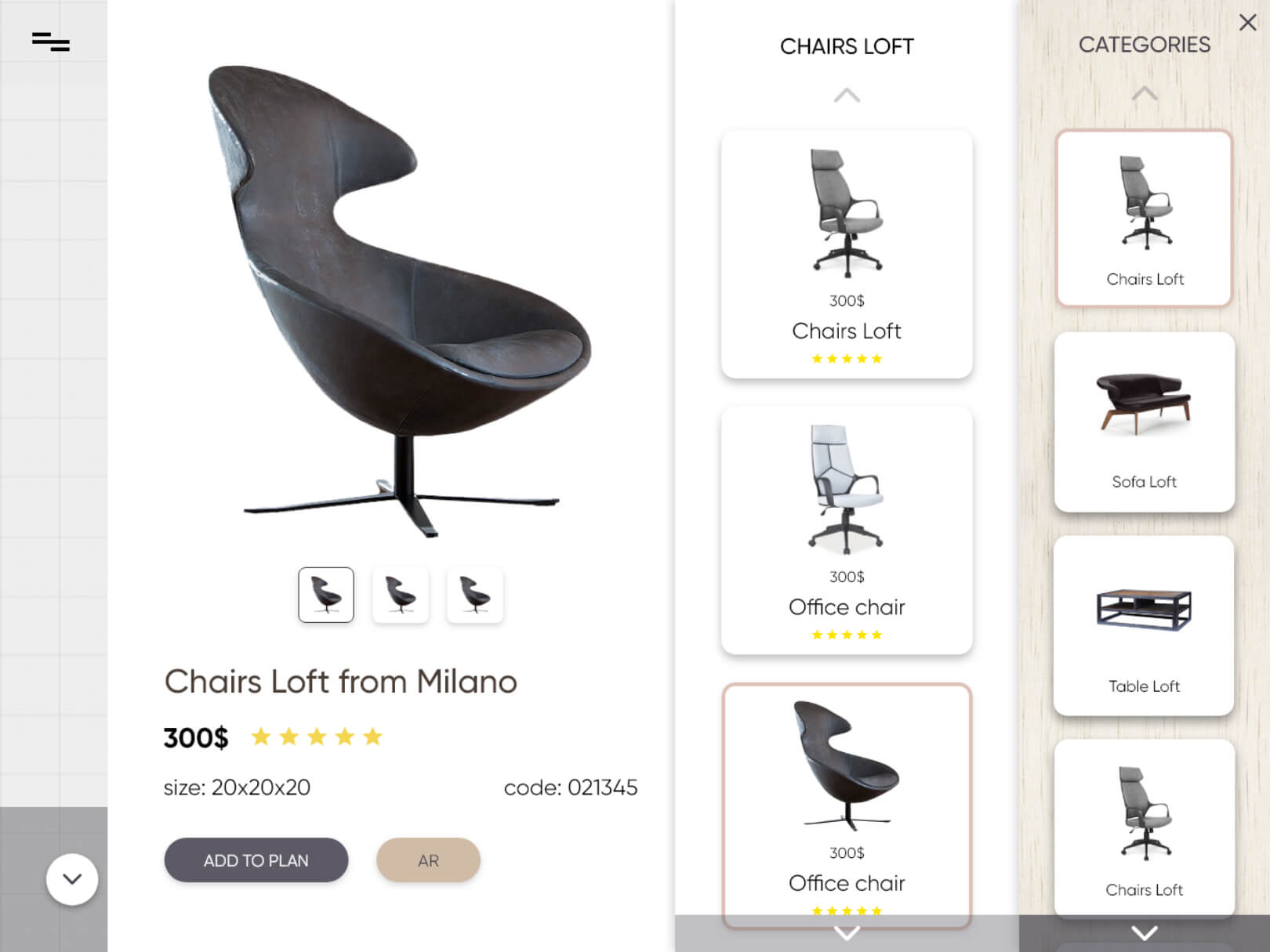Click the large black chair product image

click(400, 302)
